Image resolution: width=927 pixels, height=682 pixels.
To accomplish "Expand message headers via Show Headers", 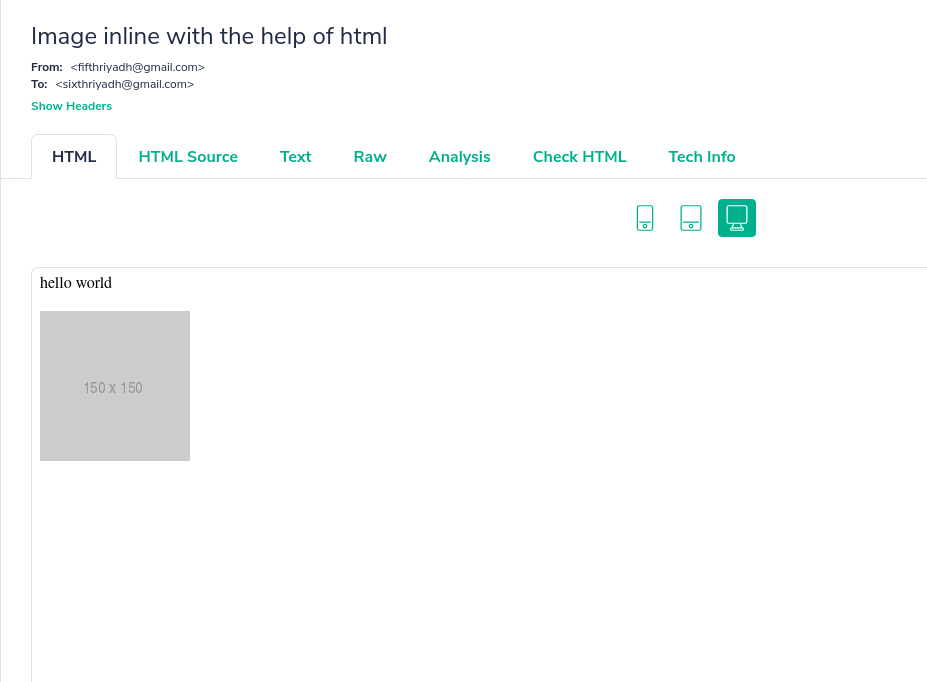I will [71, 106].
